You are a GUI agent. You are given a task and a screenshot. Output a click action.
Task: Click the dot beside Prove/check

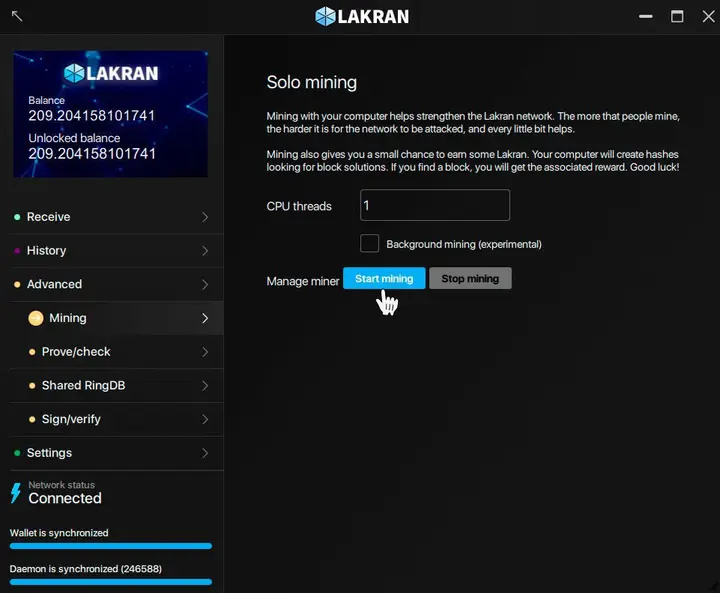pyautogui.click(x=32, y=352)
